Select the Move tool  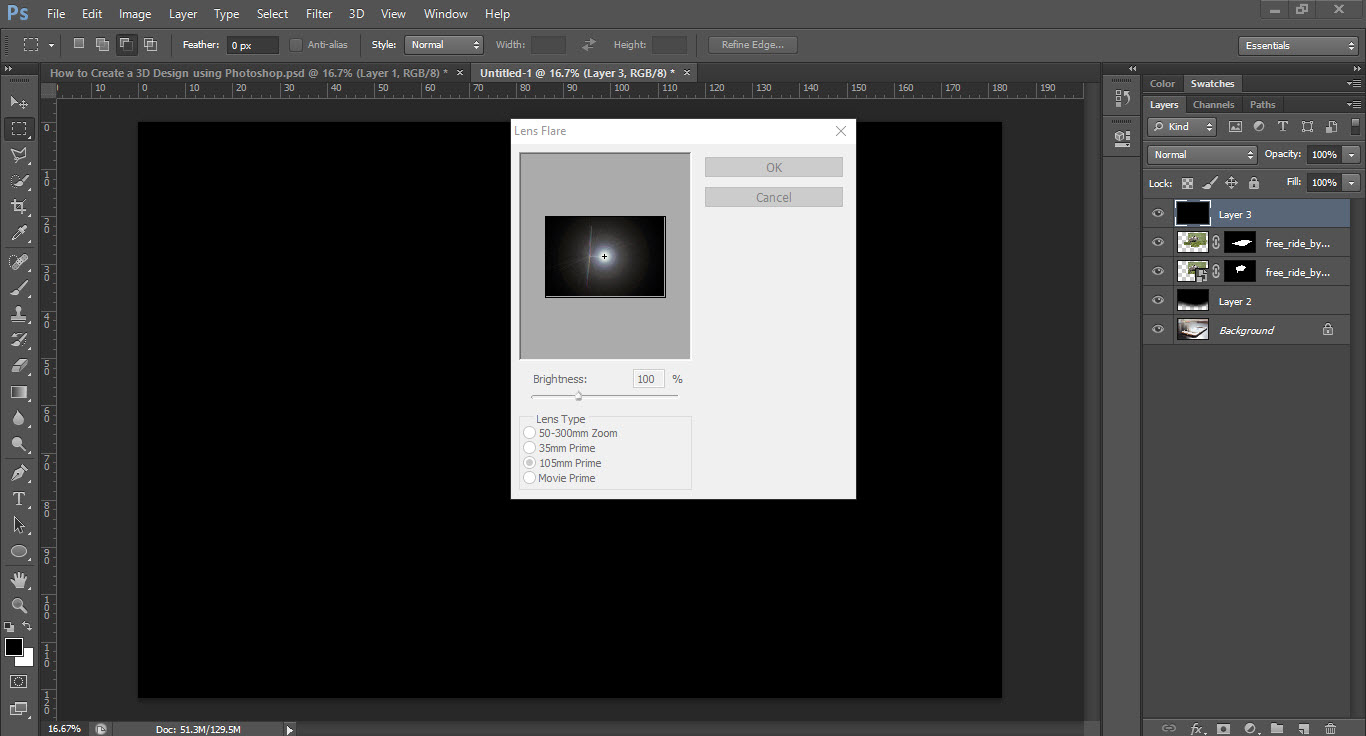pos(19,102)
